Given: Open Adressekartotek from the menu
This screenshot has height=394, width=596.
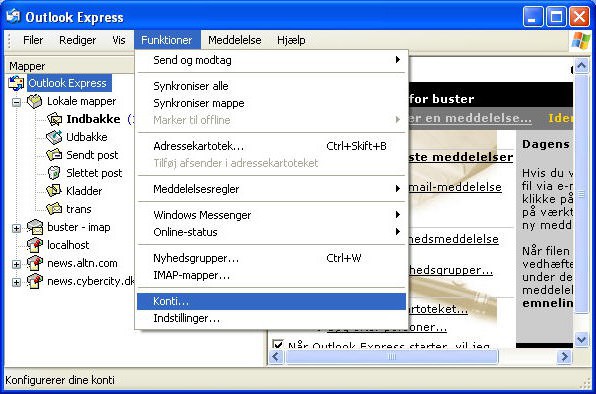Looking at the screenshot, I should 271,146.
